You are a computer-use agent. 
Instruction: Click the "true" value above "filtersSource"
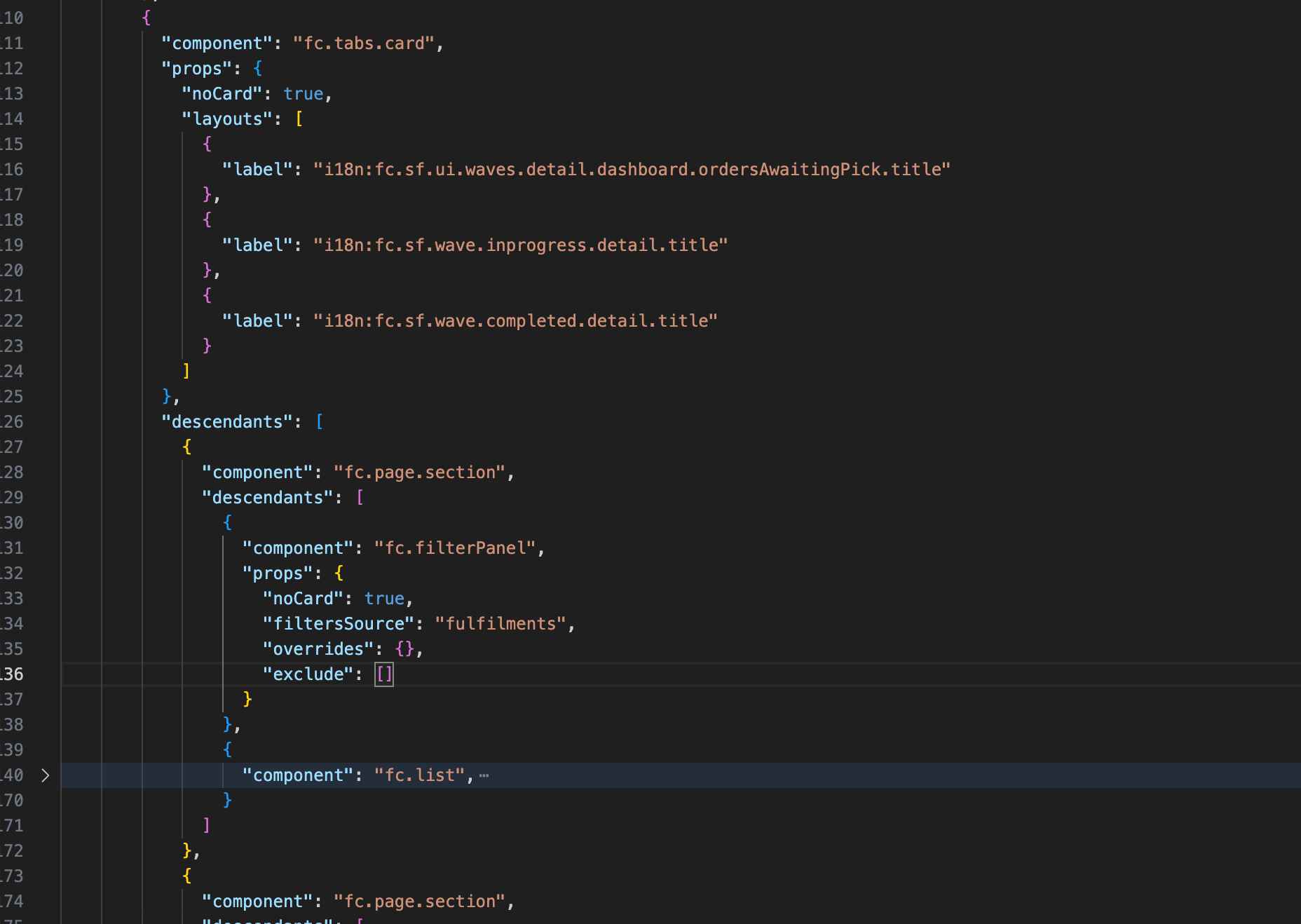pos(384,599)
